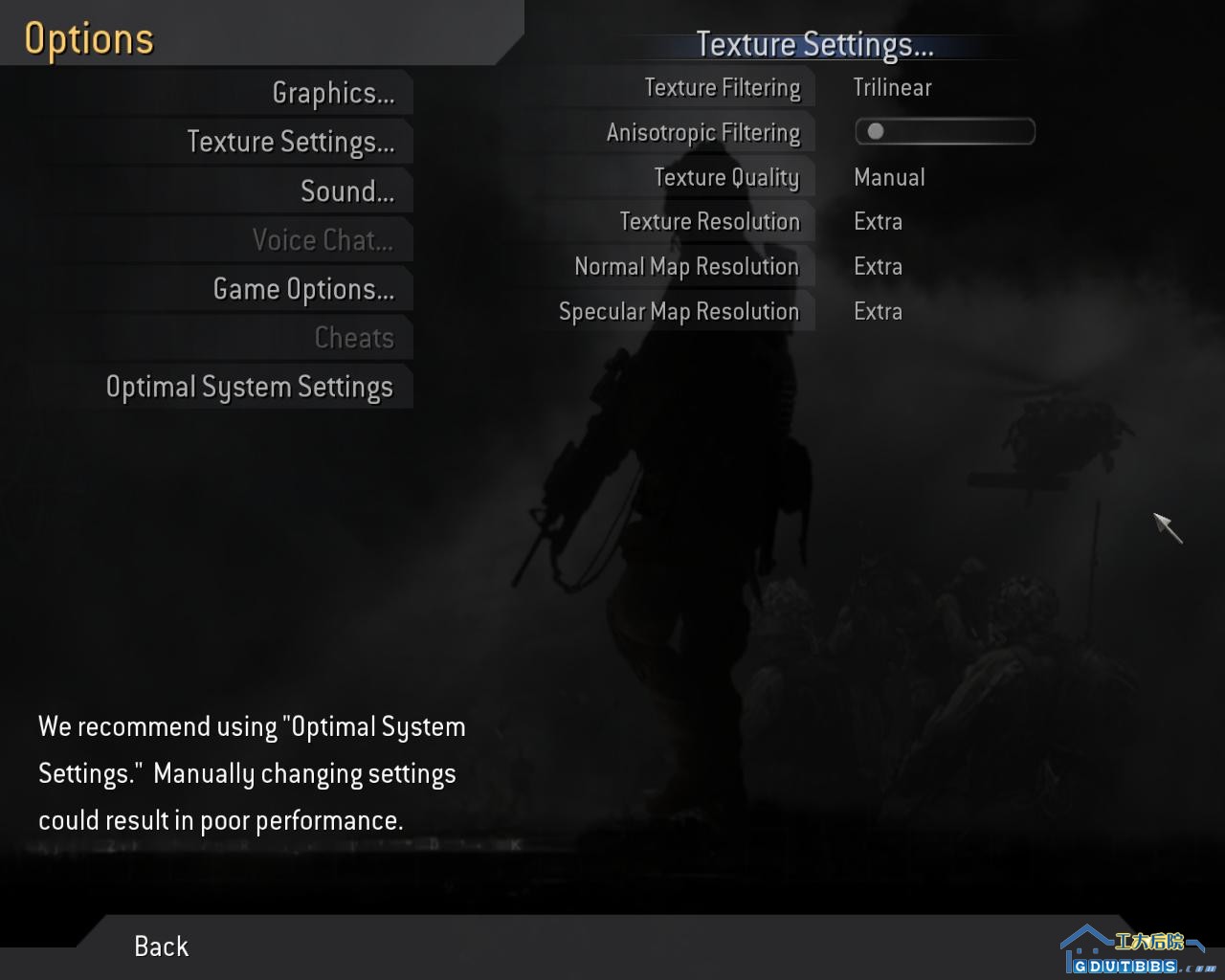Change the Texture Resolution Extra value
This screenshot has width=1225, height=980.
point(878,222)
